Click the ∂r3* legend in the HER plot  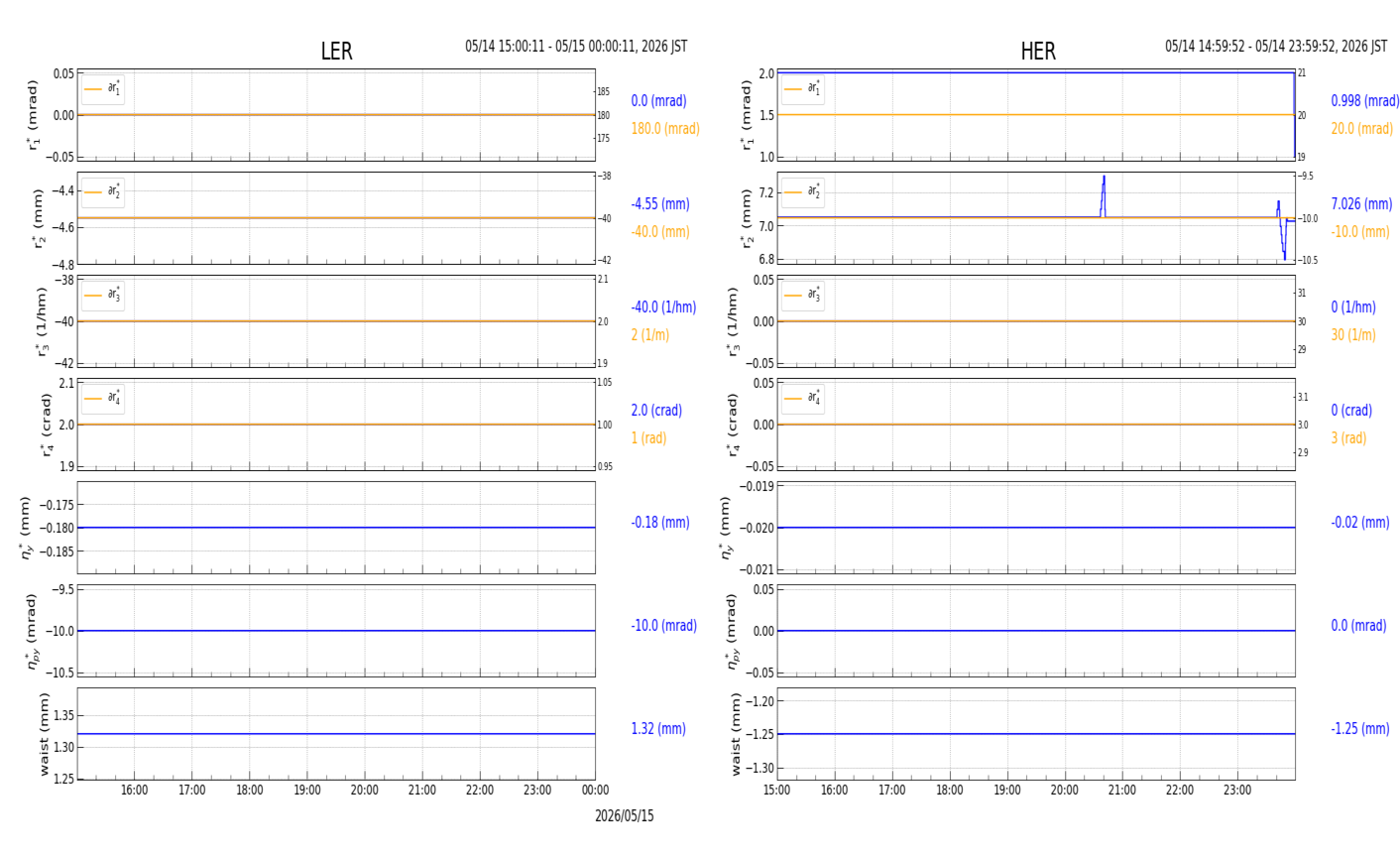803,296
